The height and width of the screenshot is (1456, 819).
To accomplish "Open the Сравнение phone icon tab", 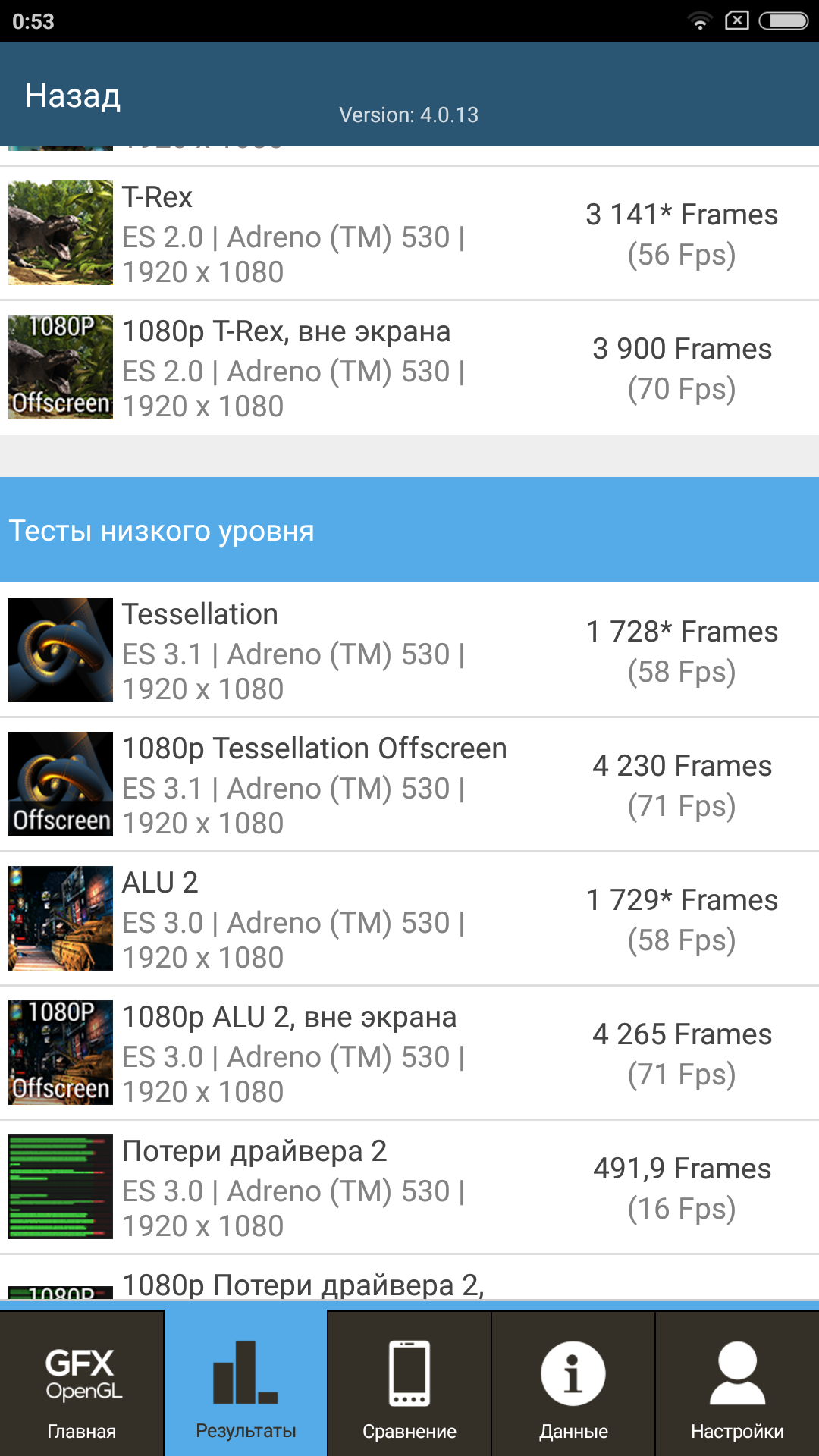I will pyautogui.click(x=409, y=1383).
